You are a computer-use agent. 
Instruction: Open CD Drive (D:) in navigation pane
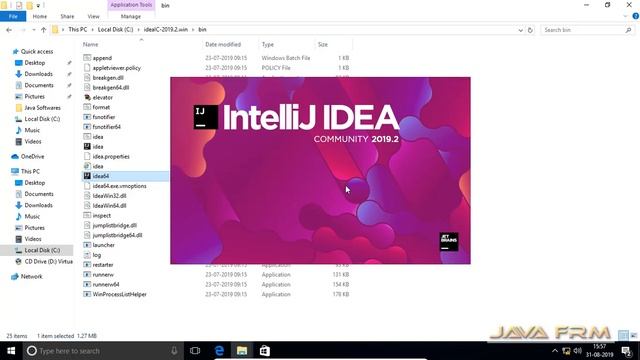tap(49, 262)
